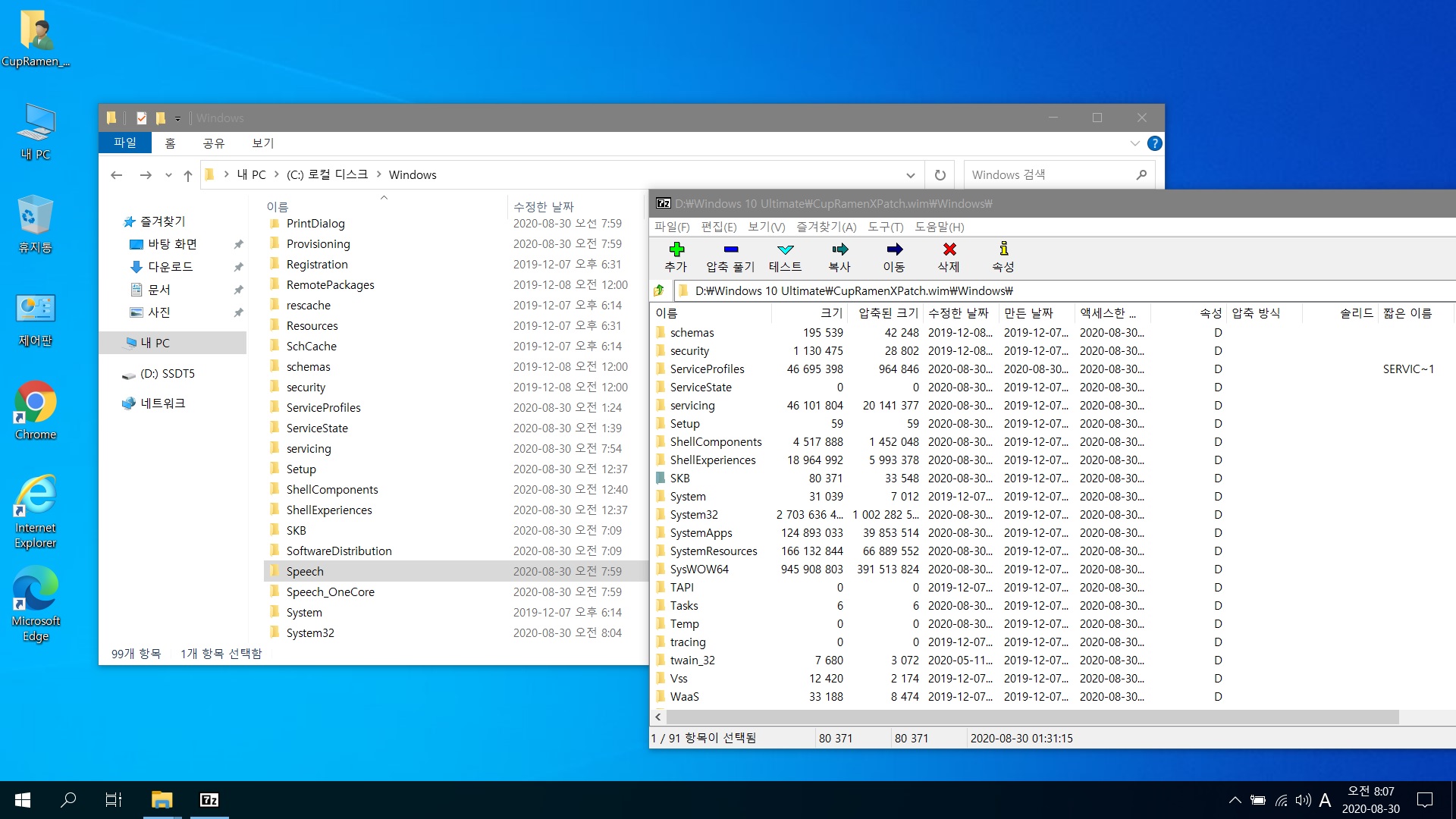Click Explorer forward arrow
Screen dimensions: 1456x819
146,175
